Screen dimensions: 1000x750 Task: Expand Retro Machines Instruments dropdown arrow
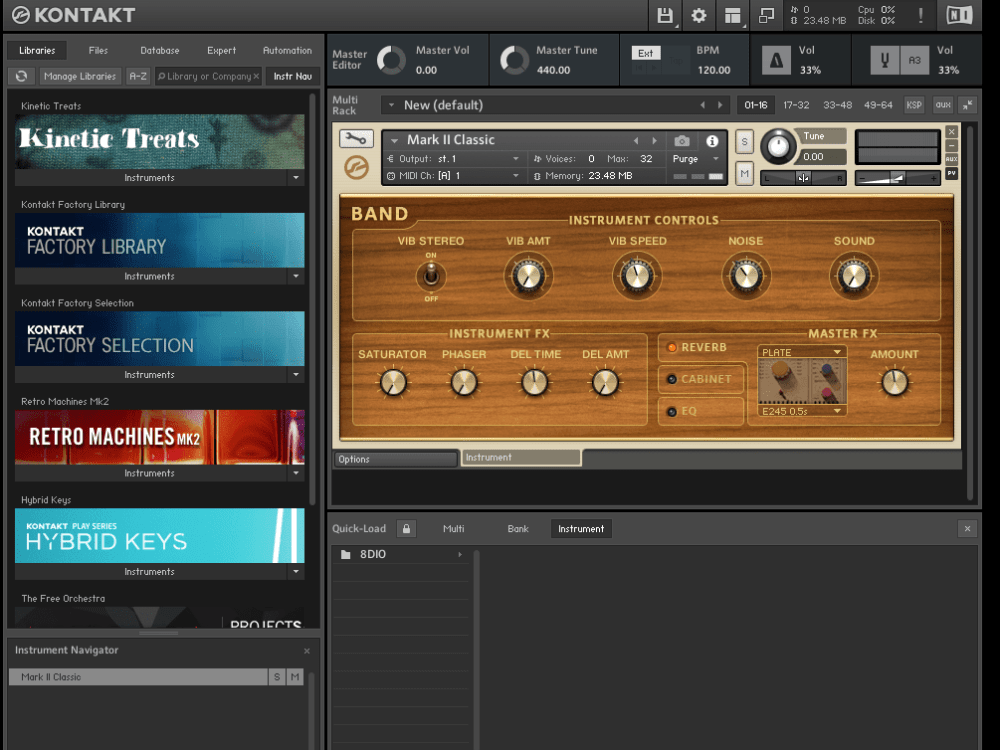click(296, 473)
